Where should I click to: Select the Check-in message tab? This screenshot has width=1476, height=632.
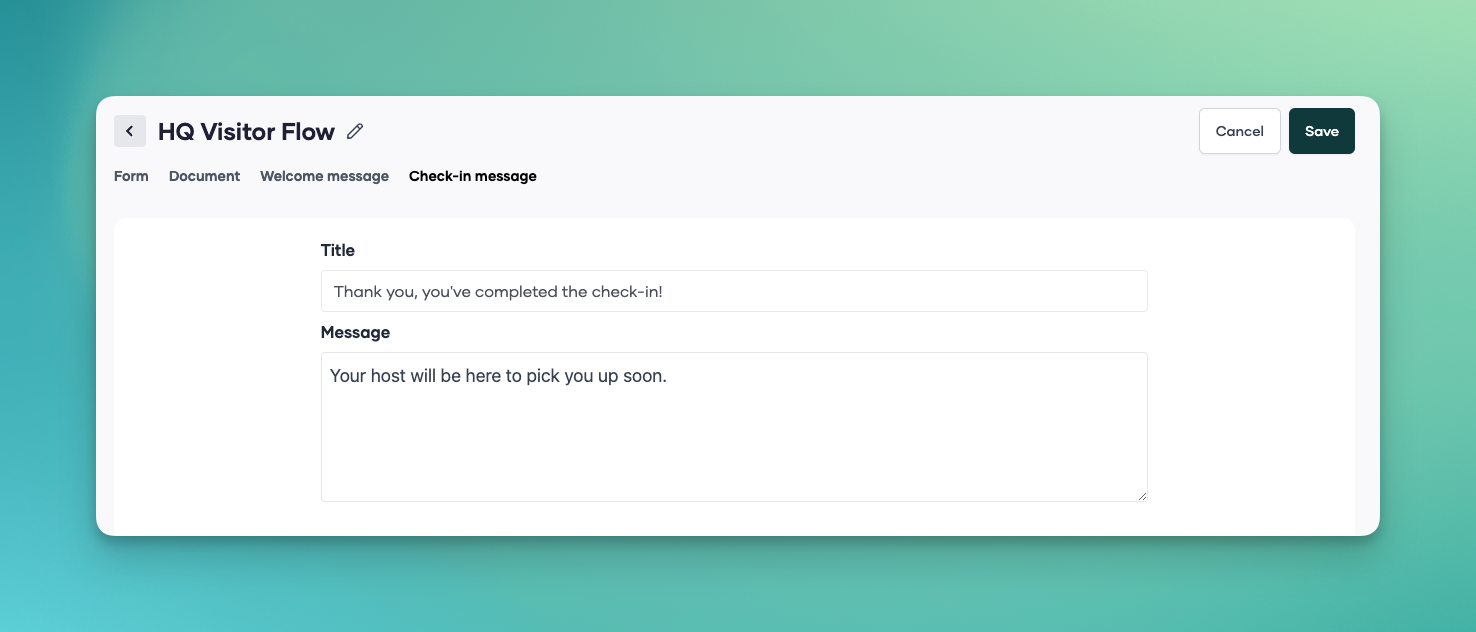point(472,176)
